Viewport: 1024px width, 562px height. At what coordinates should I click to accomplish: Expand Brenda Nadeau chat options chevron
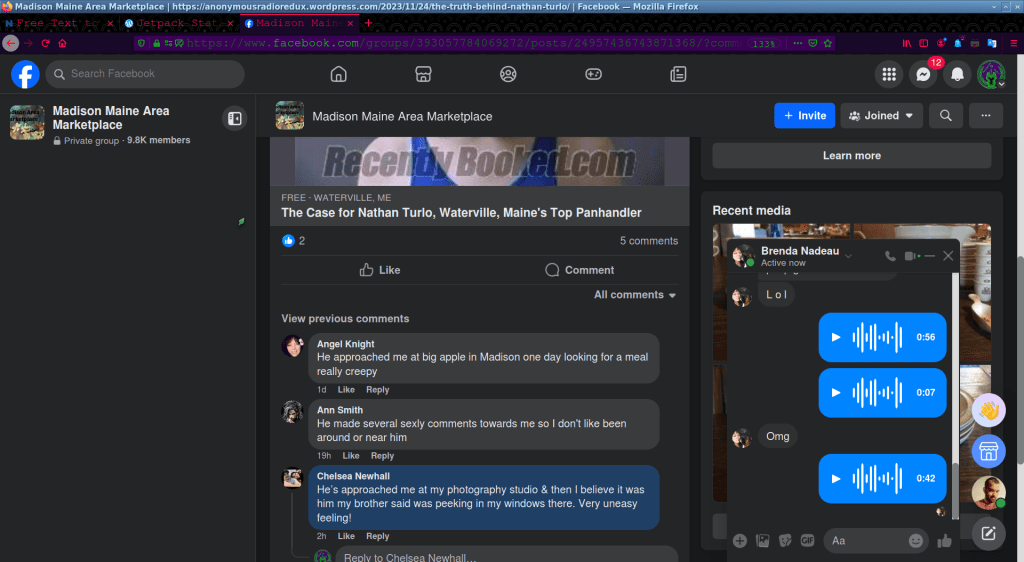pos(848,256)
